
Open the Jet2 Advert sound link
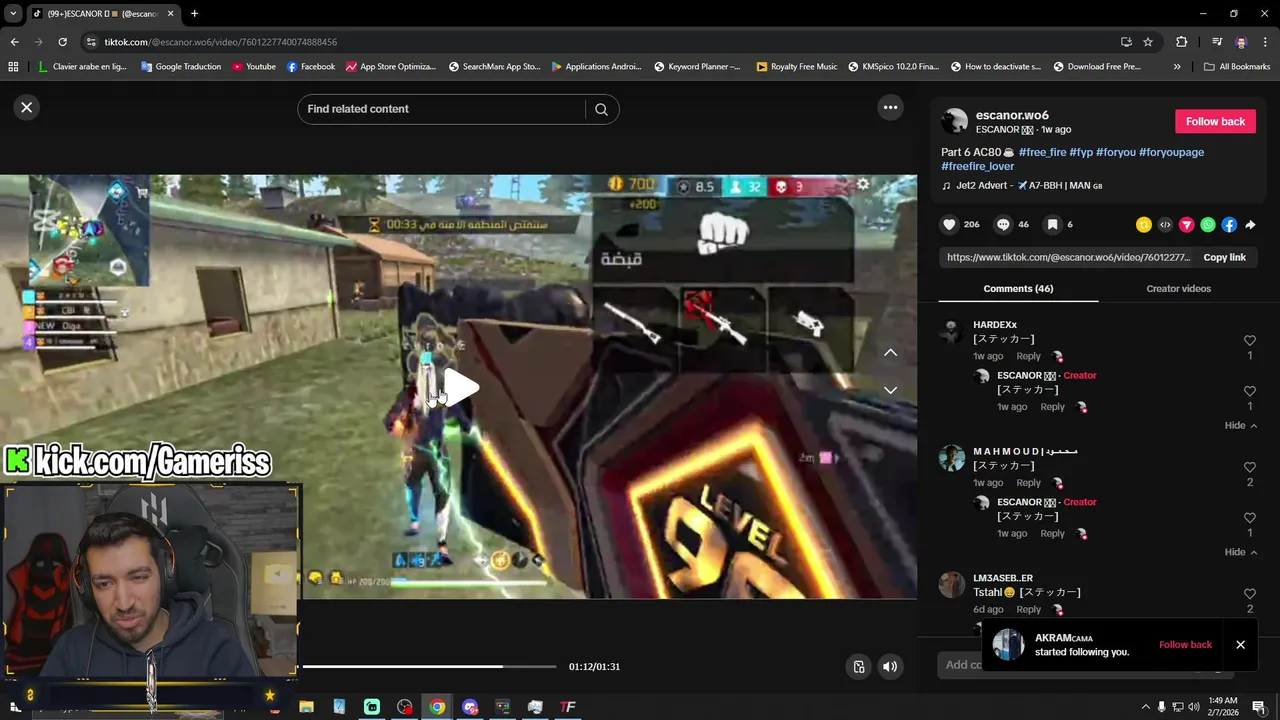coord(1022,186)
